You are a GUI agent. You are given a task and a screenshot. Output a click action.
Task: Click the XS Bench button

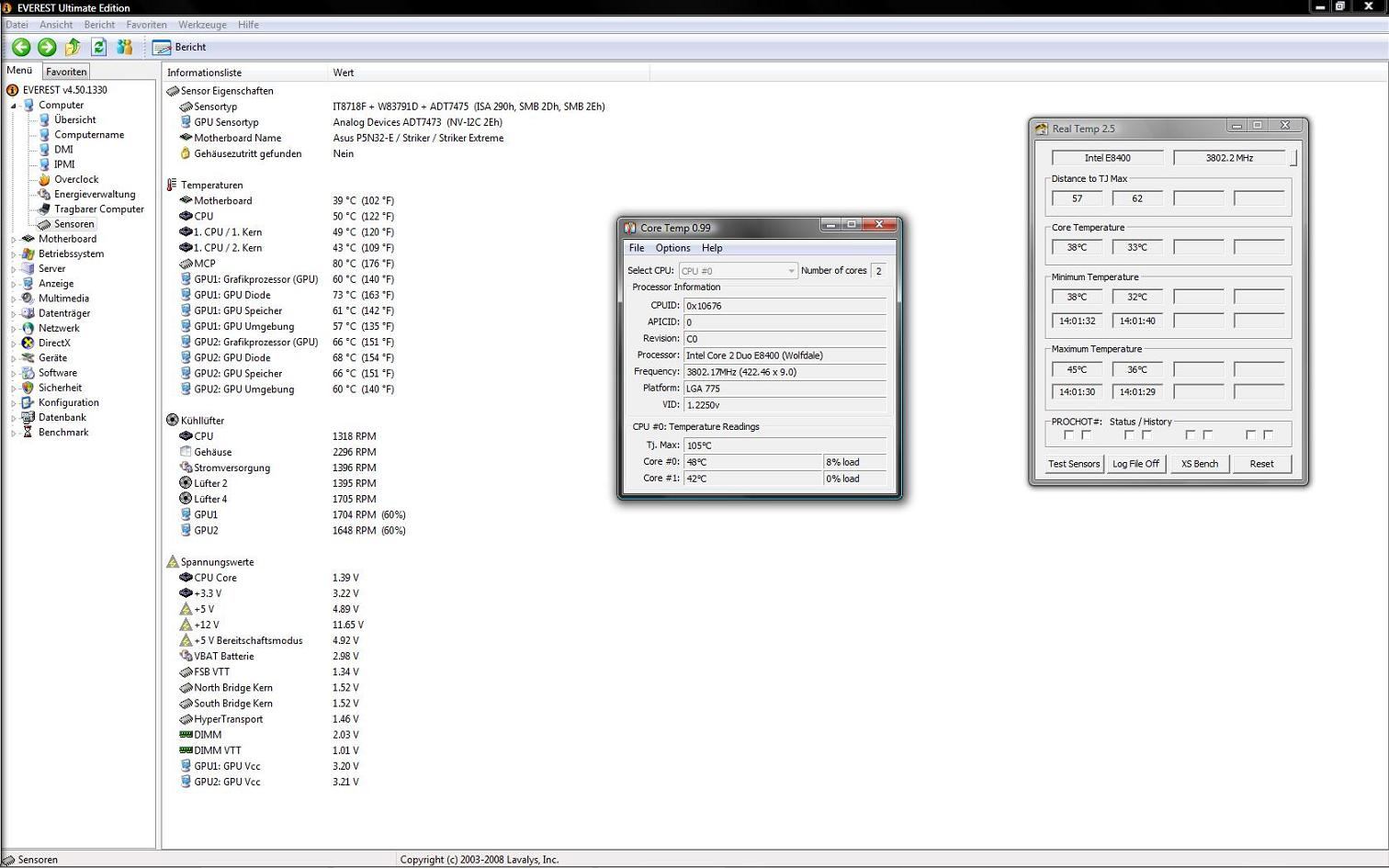pyautogui.click(x=1200, y=464)
